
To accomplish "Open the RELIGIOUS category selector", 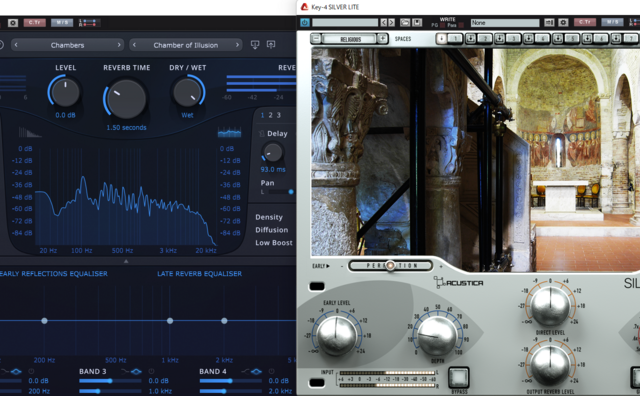I will (x=349, y=39).
